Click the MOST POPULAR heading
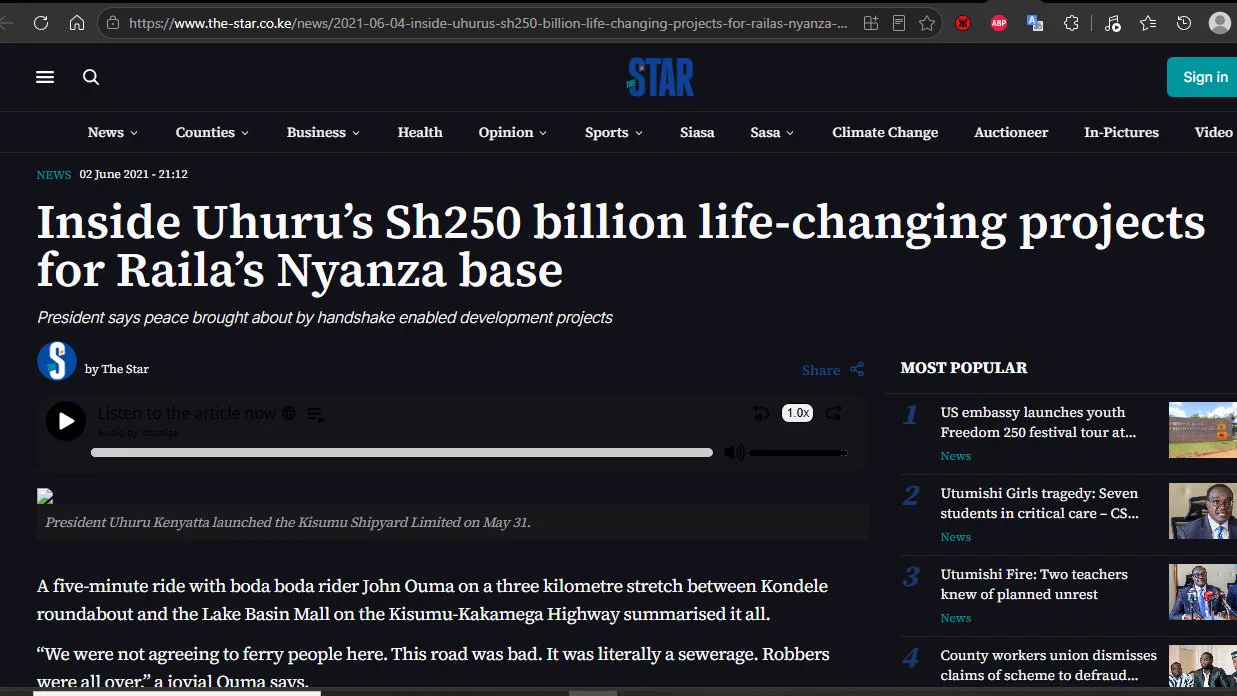 pyautogui.click(x=964, y=368)
